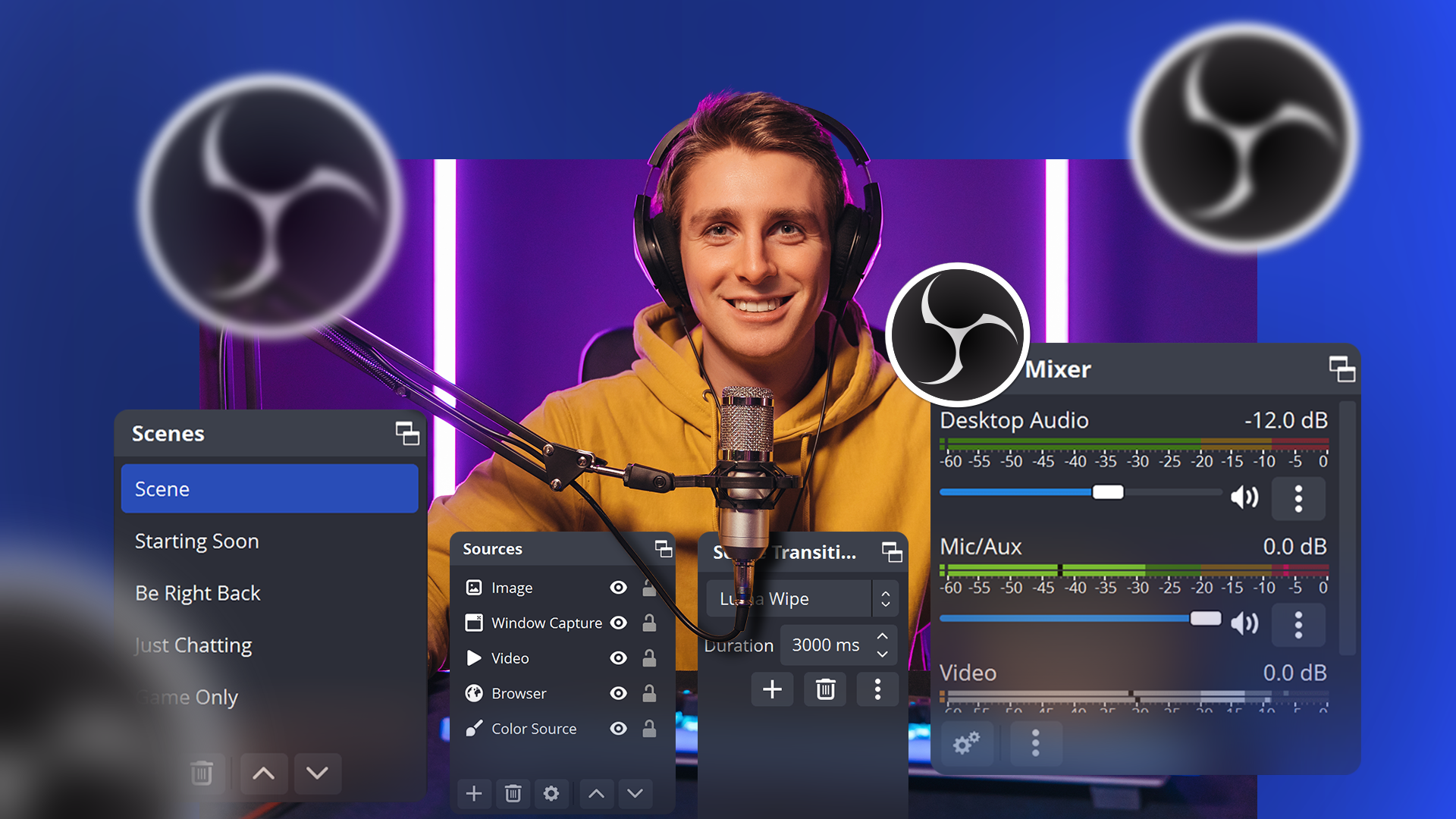Click the Mic/Aux volume slider handle
The height and width of the screenshot is (819, 1456).
click(x=1207, y=618)
